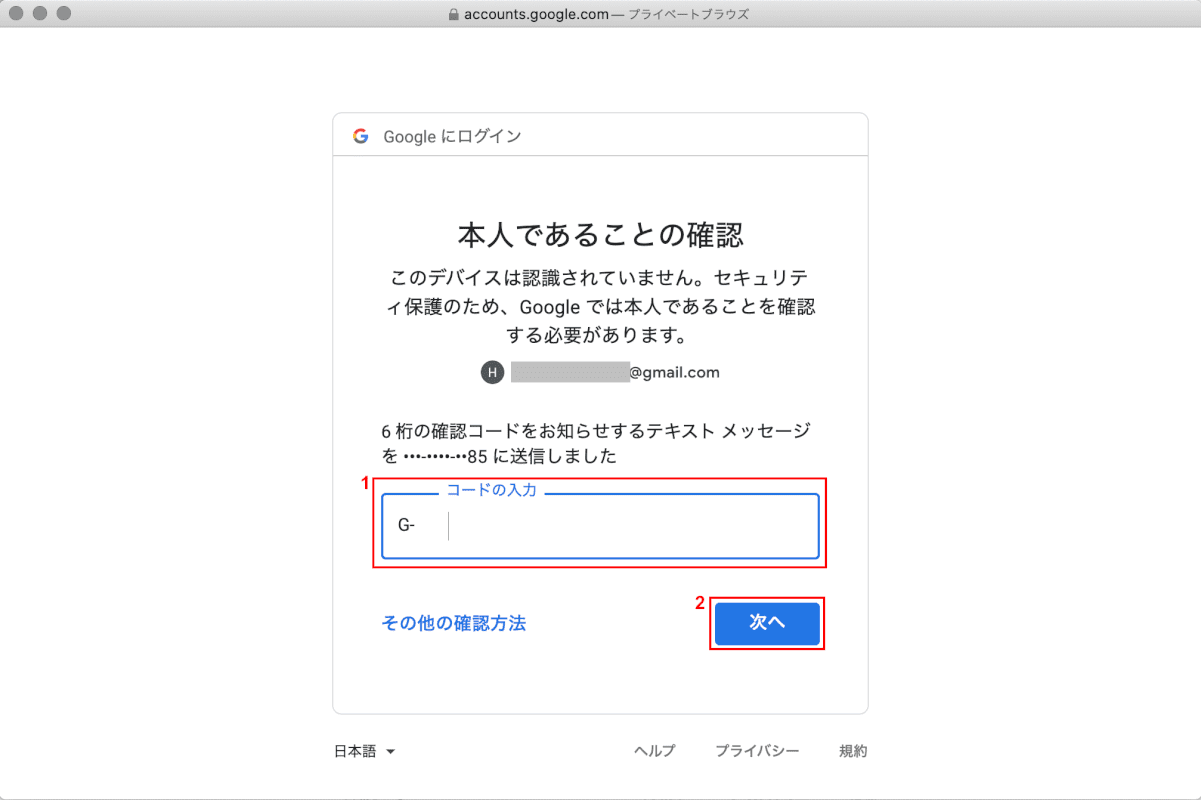Click the @gmail.com account text

click(674, 372)
